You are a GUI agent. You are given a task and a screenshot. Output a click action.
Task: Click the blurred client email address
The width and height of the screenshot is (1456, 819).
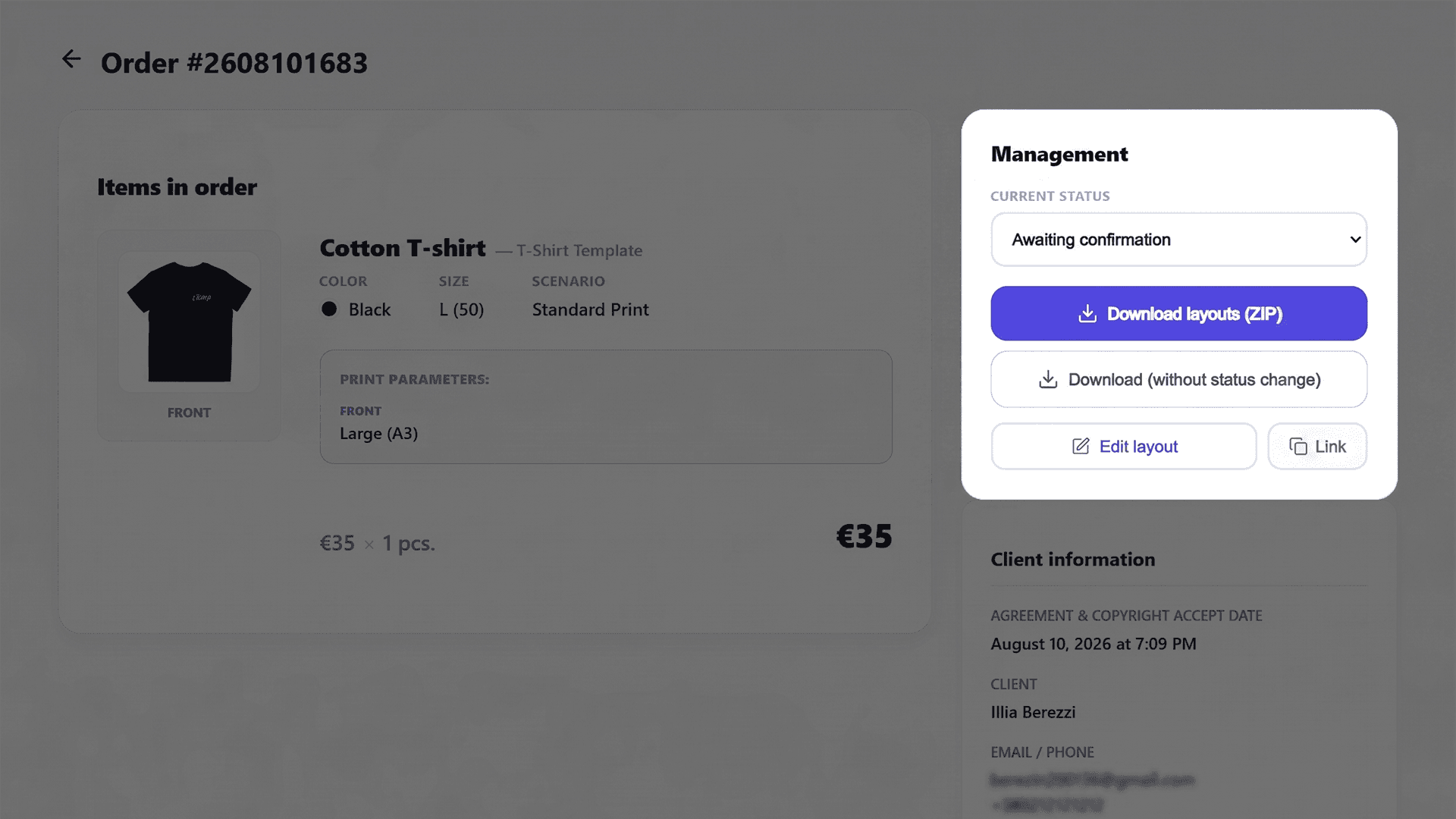click(1092, 780)
